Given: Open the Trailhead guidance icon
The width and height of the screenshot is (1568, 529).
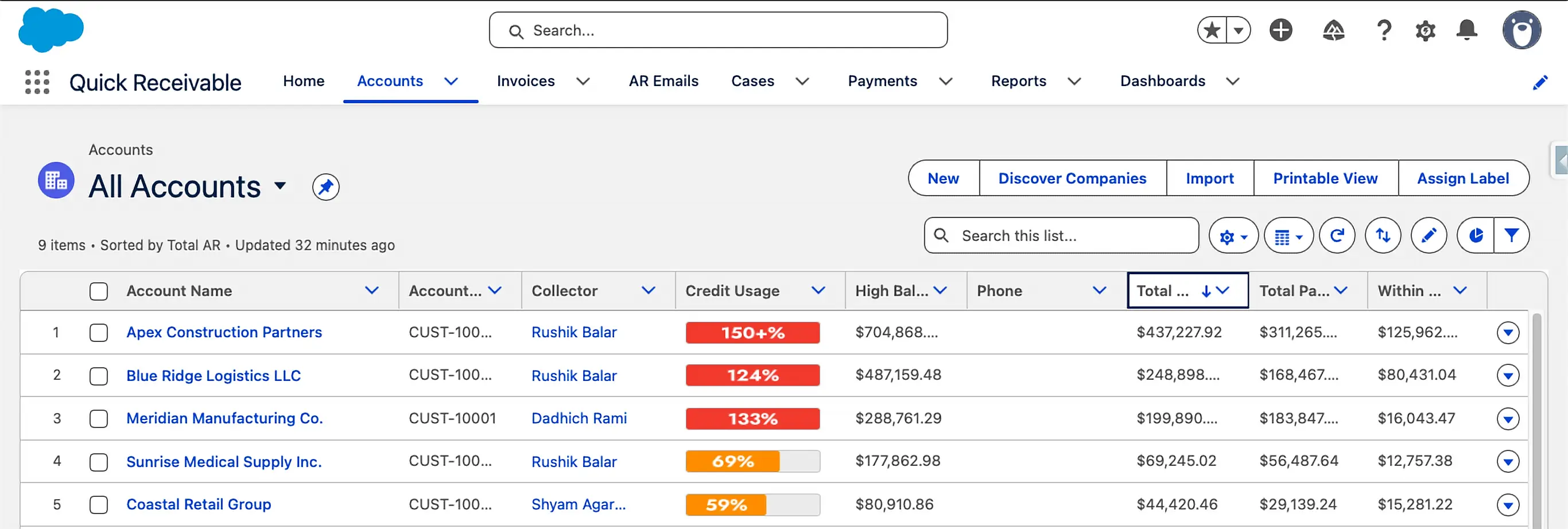Looking at the screenshot, I should pos(1333,30).
